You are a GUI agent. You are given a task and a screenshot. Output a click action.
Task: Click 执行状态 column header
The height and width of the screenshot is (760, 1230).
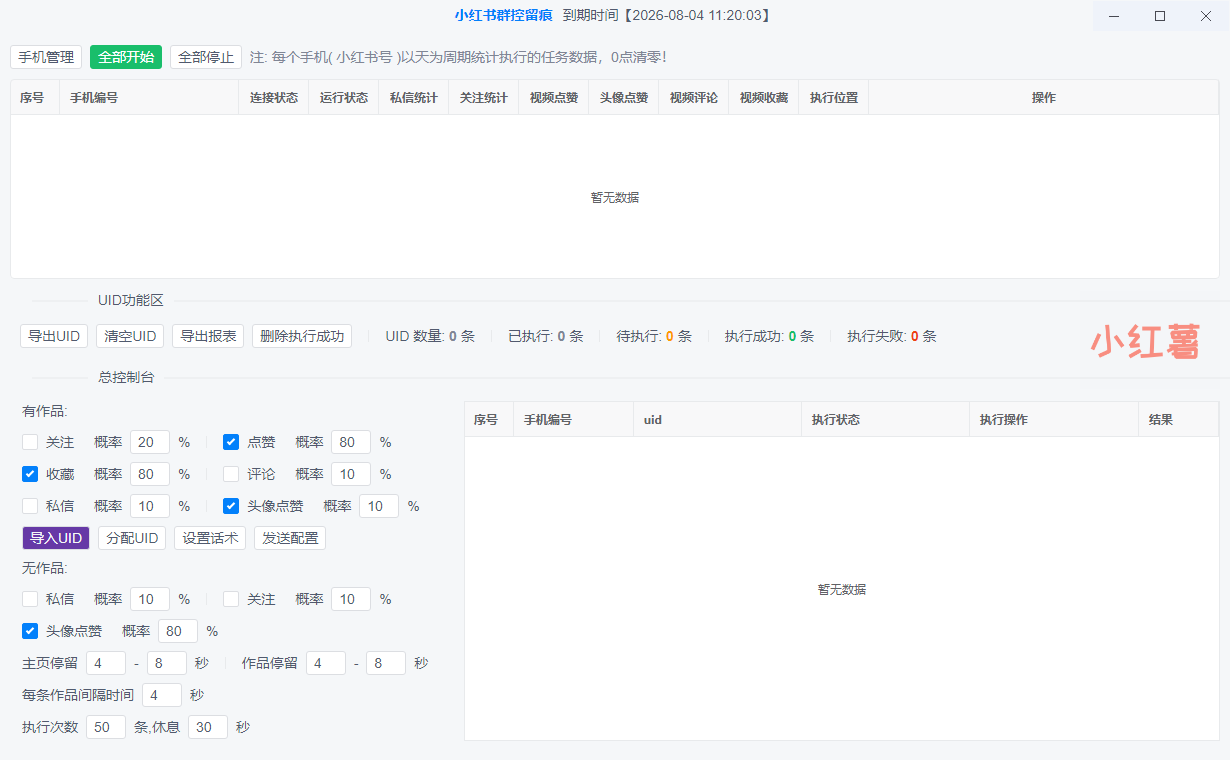point(886,420)
